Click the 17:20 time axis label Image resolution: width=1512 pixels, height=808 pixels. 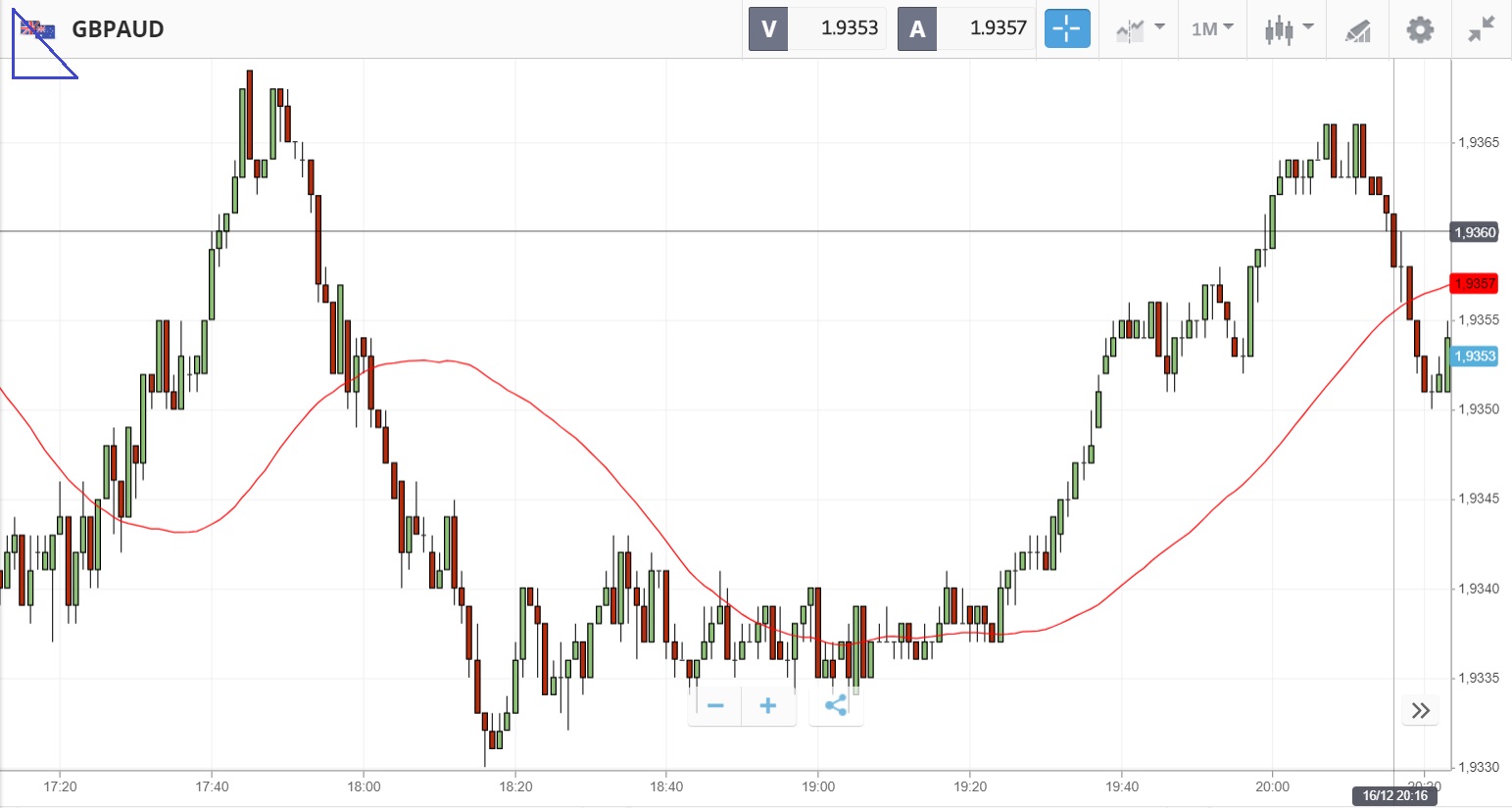tap(61, 786)
